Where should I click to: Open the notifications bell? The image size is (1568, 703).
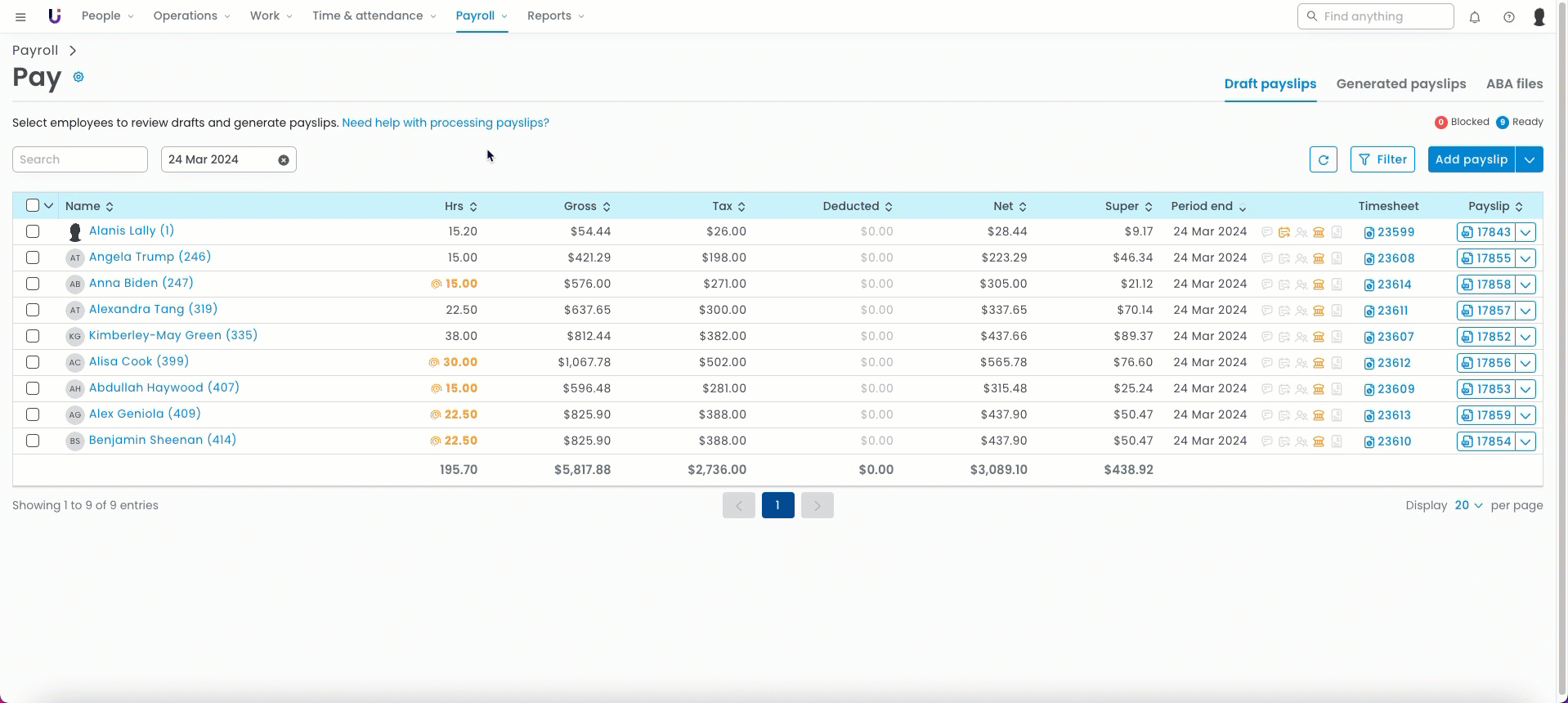coord(1475,16)
